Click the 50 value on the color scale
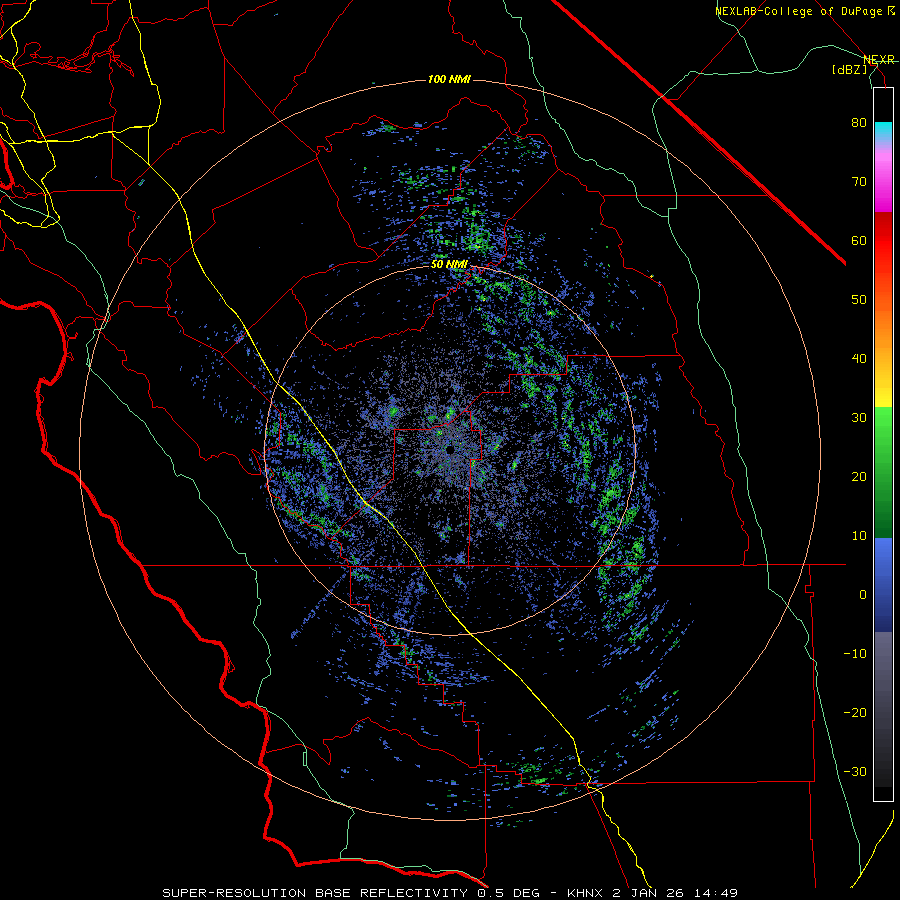900x900 pixels. [859, 300]
